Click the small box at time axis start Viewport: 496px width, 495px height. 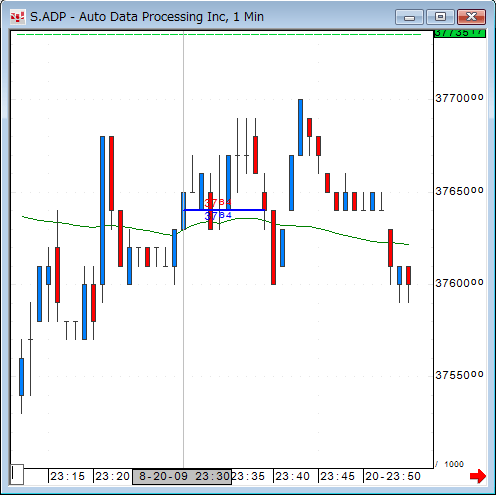(17, 474)
